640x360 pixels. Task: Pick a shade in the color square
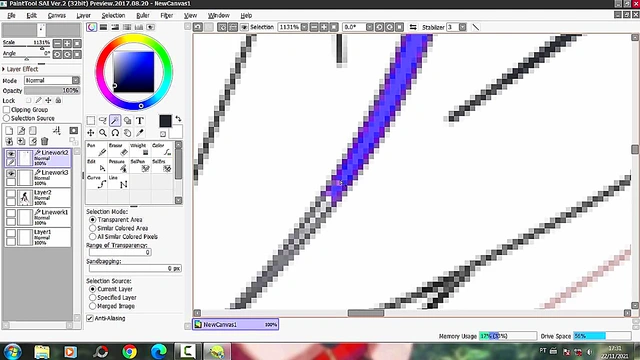[134, 72]
